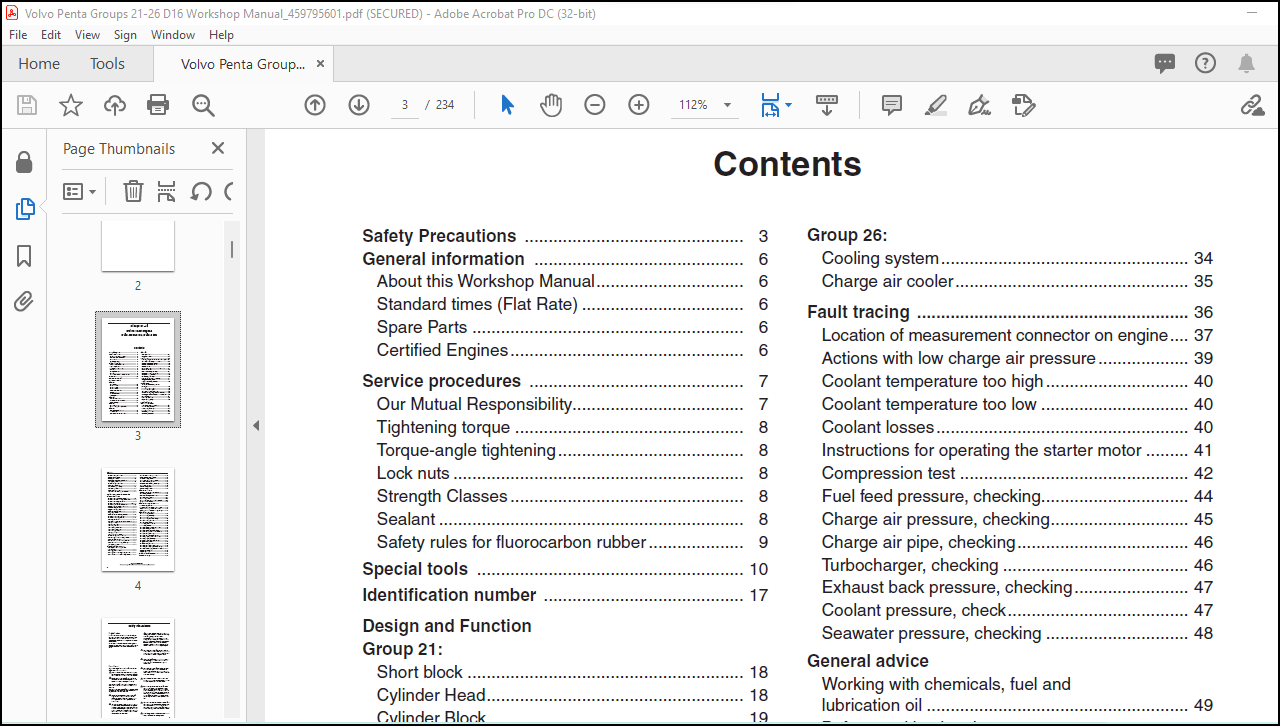This screenshot has width=1280, height=726.
Task: Select page 2 thumbnail
Action: (138, 247)
